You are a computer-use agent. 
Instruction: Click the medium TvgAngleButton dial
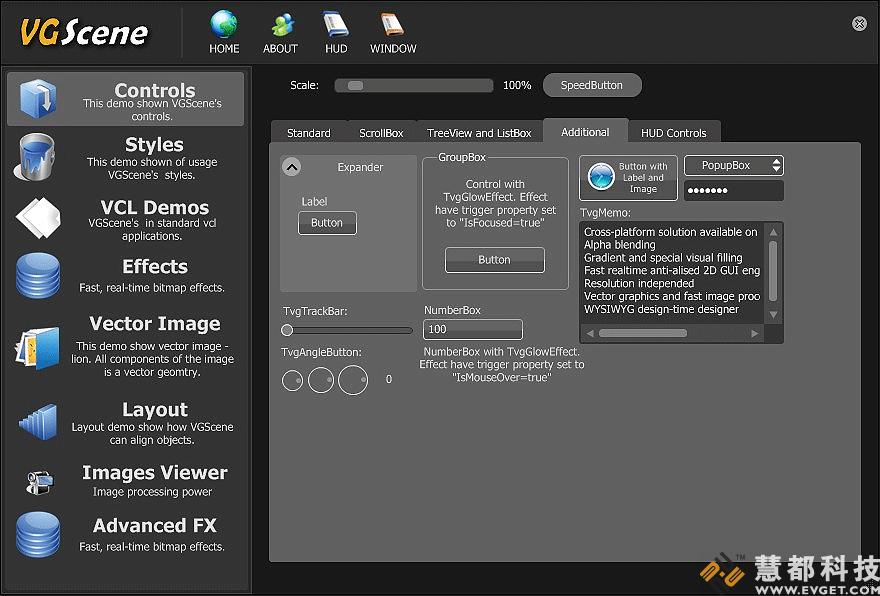click(x=321, y=380)
